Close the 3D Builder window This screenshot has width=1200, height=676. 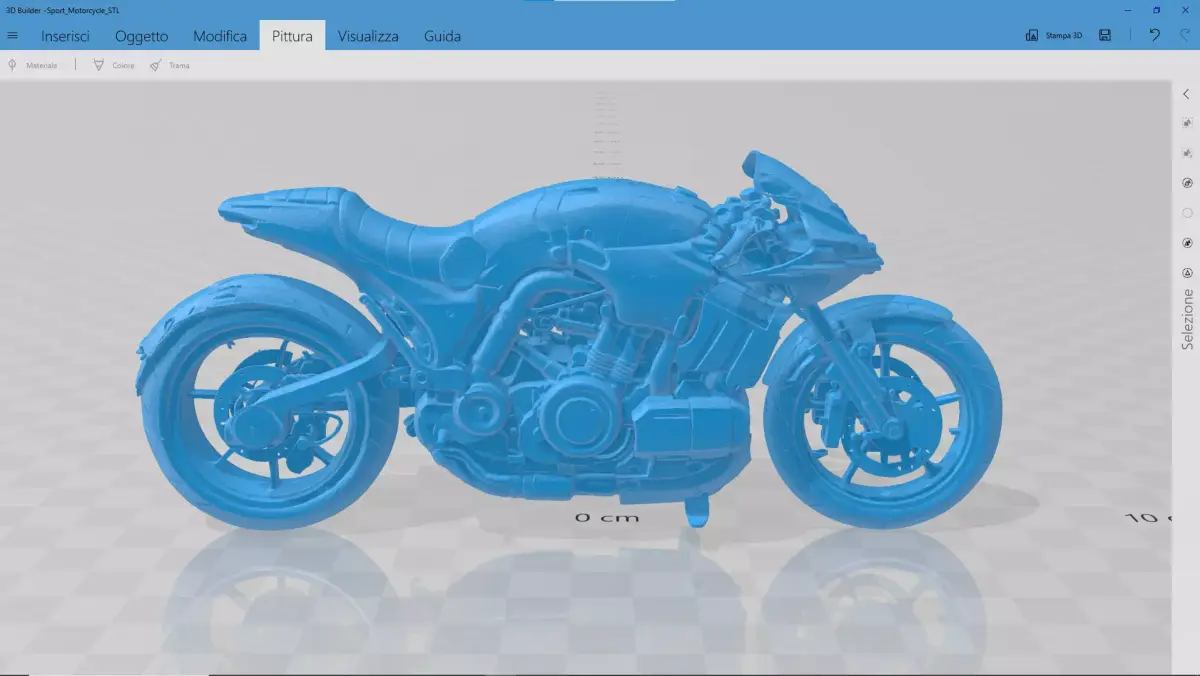1187,9
